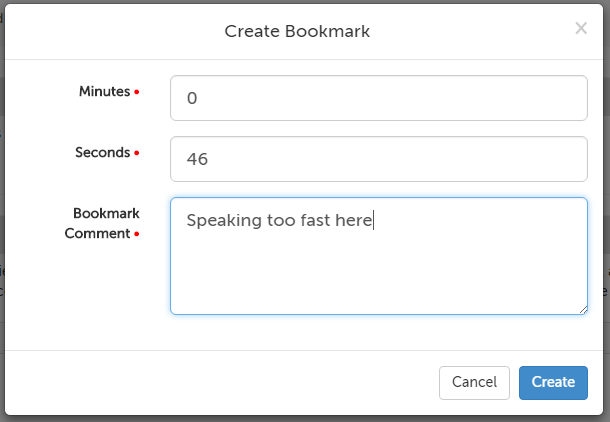Click the word "here" in the comment

click(x=355, y=221)
